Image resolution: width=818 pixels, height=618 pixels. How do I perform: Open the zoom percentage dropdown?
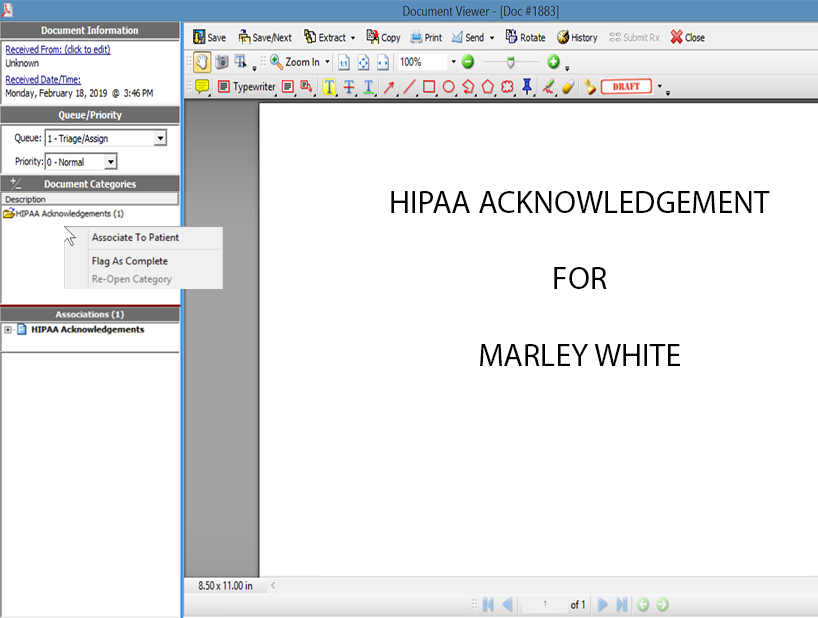click(x=453, y=62)
